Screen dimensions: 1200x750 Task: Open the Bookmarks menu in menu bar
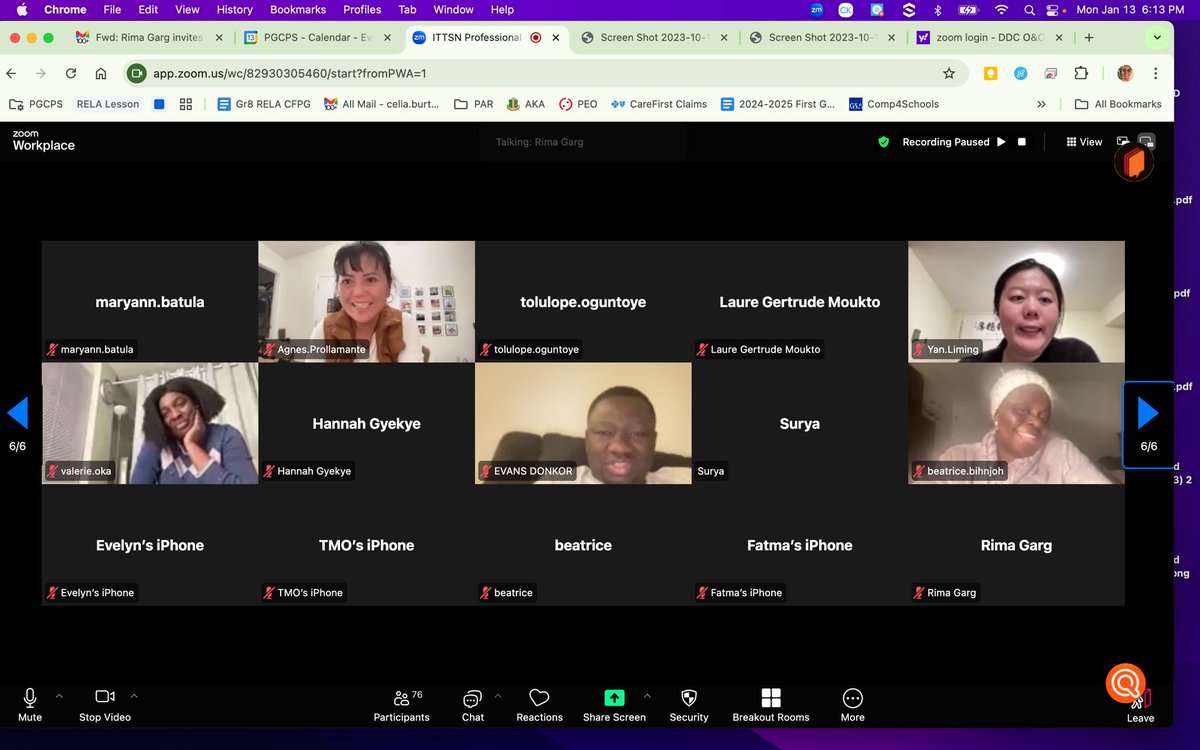point(298,10)
